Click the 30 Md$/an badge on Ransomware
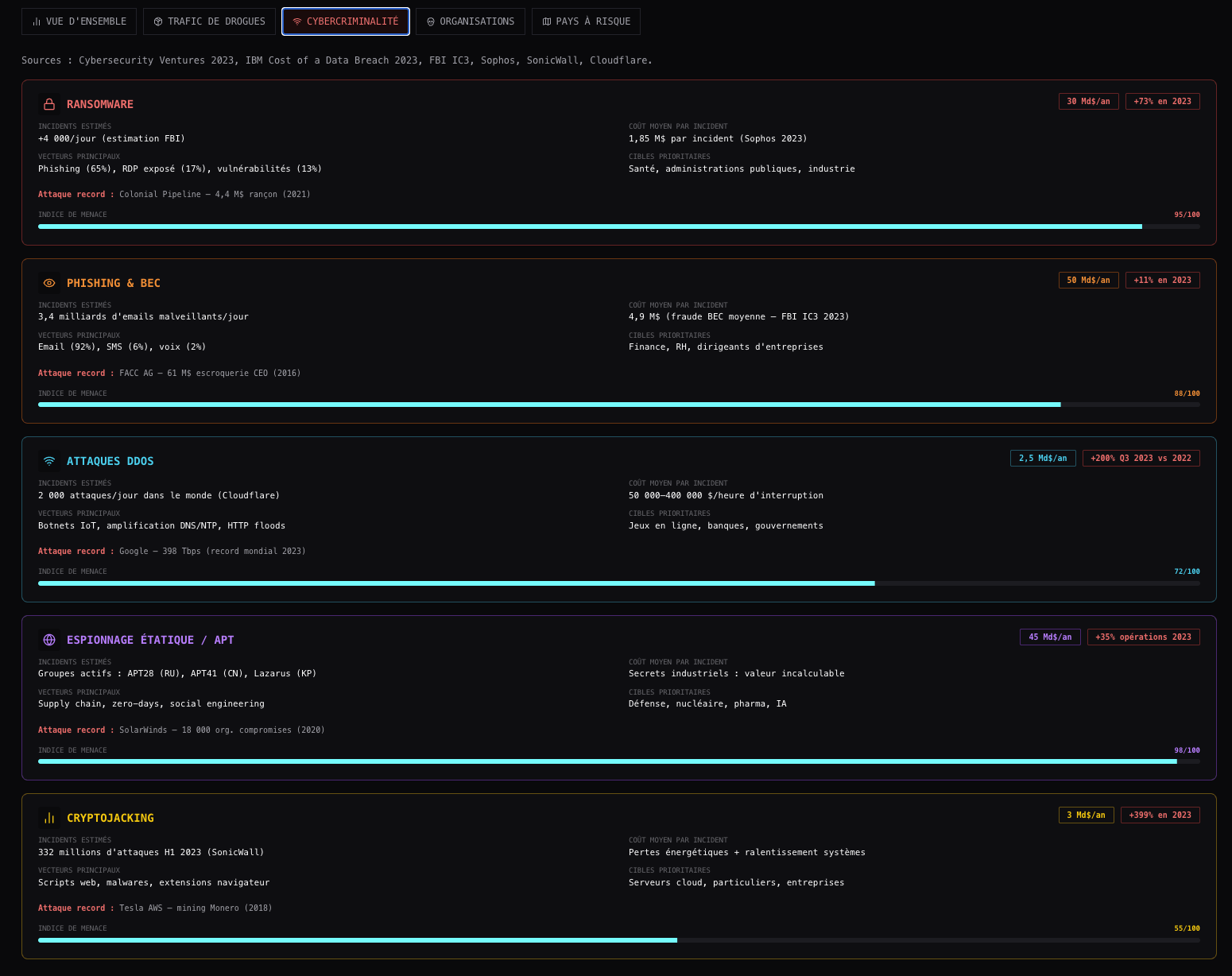Image resolution: width=1232 pixels, height=976 pixels. tap(1089, 101)
